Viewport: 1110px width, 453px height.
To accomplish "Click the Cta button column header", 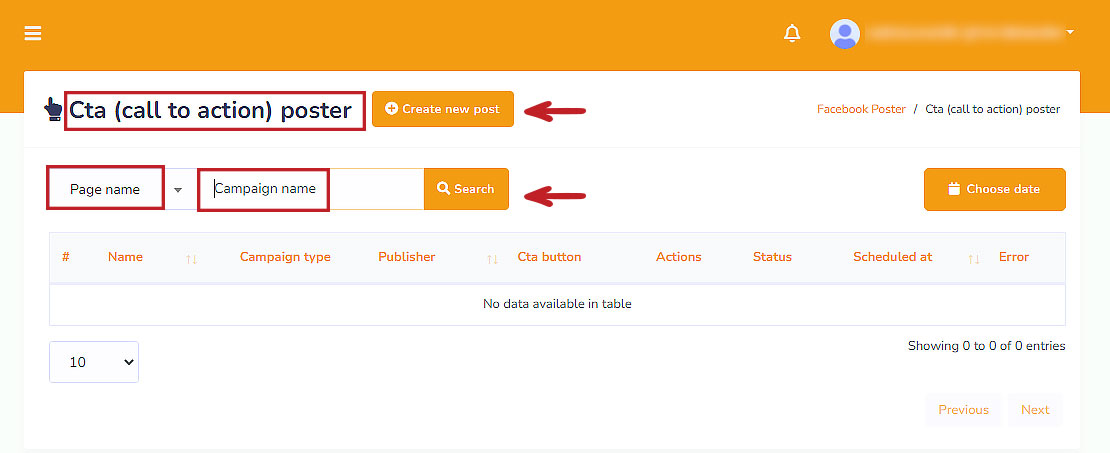I will click(x=549, y=257).
